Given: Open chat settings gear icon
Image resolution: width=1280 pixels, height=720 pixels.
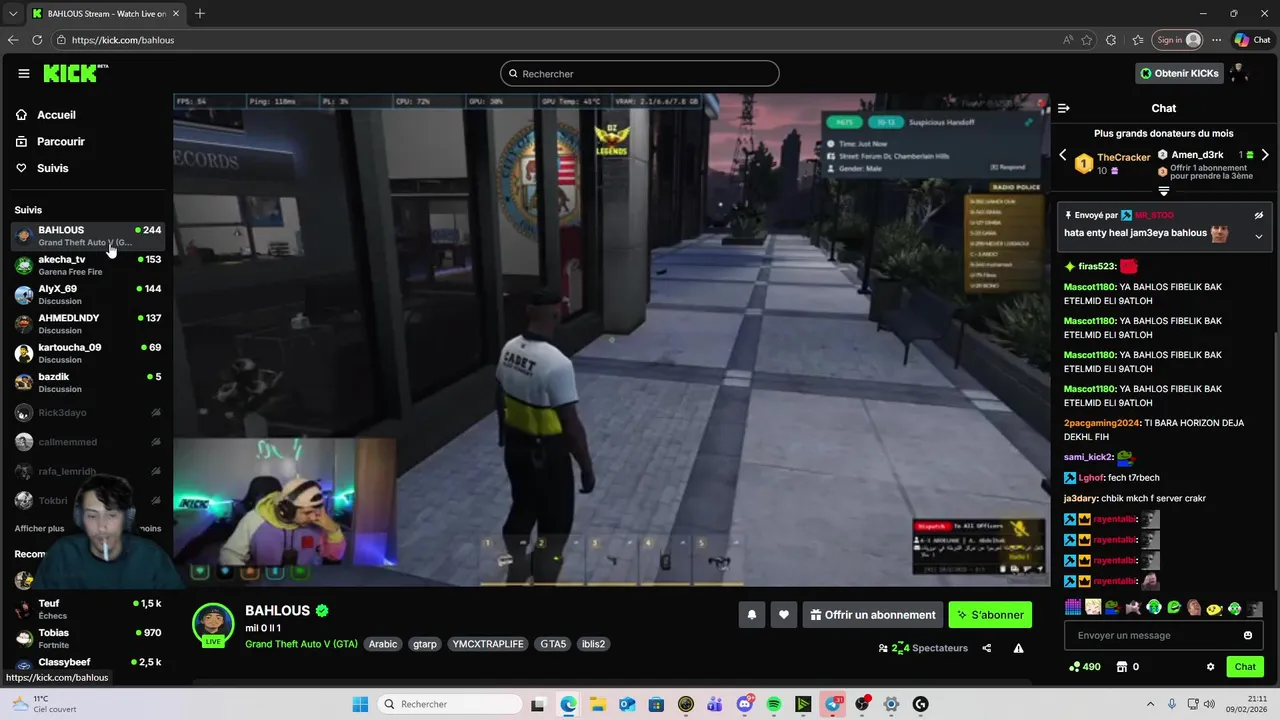Looking at the screenshot, I should (x=1210, y=667).
